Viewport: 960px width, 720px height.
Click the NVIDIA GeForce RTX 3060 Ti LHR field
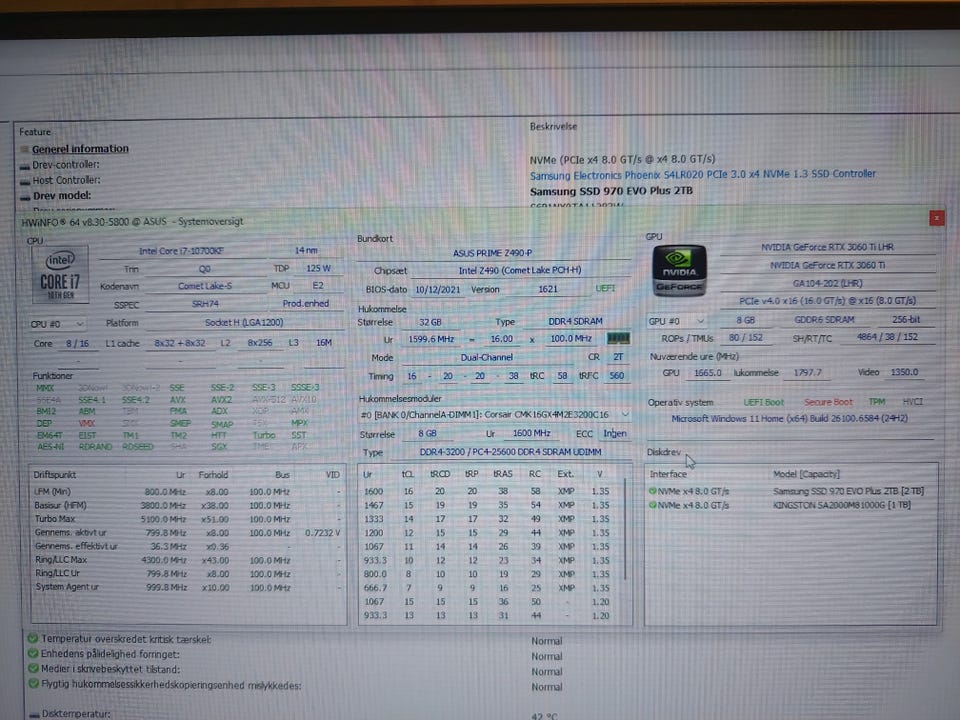point(827,247)
